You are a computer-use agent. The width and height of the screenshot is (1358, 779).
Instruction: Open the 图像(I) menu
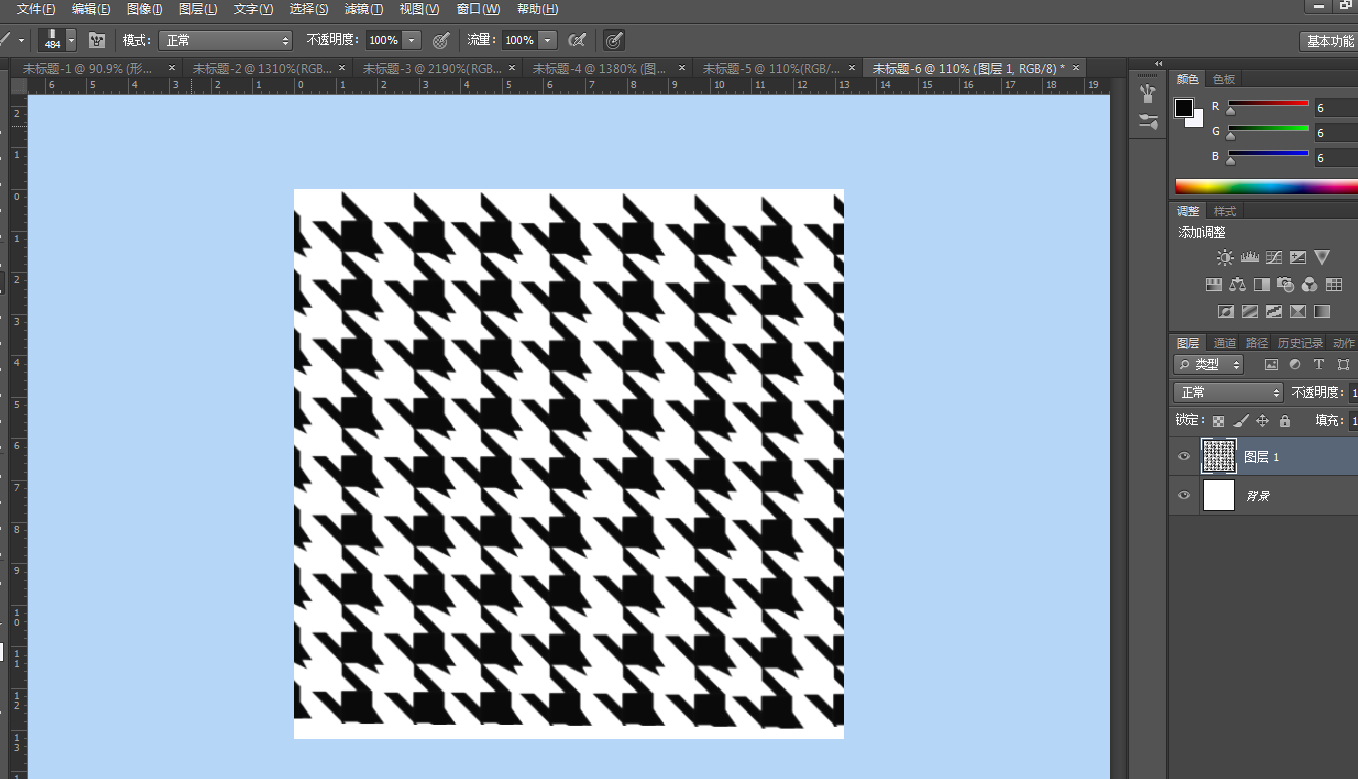pos(145,9)
